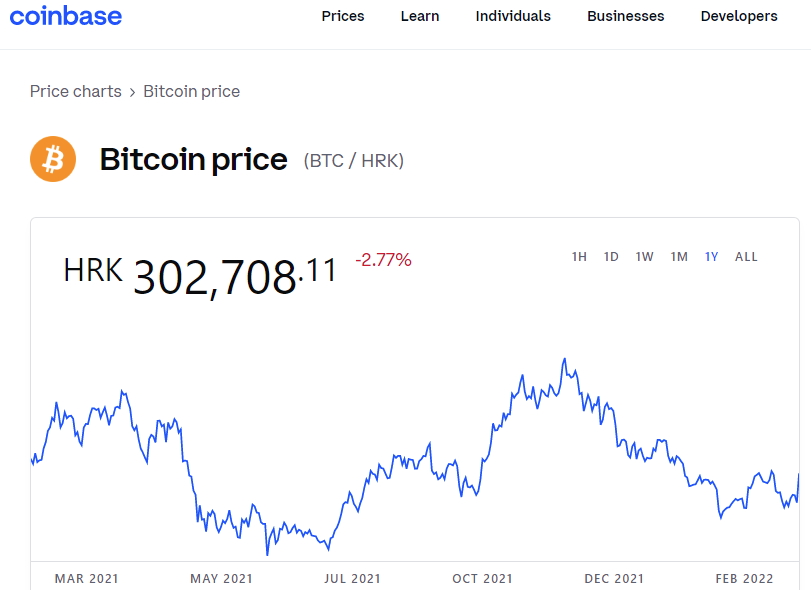Select the 1Y time range
The height and width of the screenshot is (590, 811).
click(x=711, y=257)
